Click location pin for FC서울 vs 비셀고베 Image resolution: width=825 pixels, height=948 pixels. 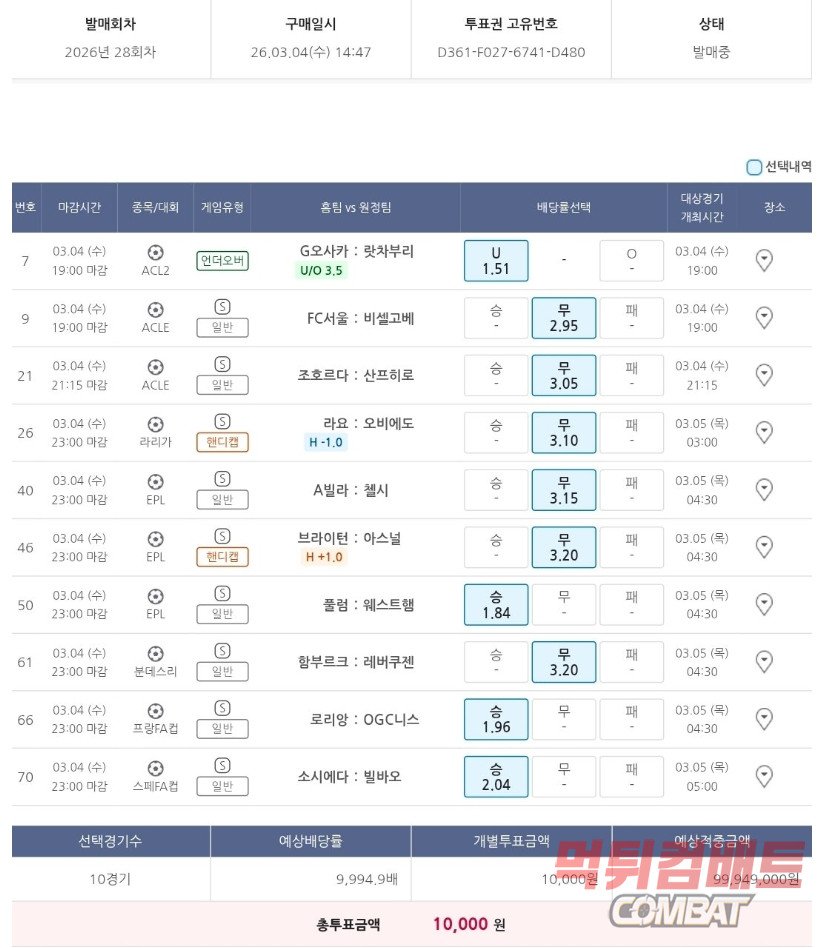[x=764, y=318]
